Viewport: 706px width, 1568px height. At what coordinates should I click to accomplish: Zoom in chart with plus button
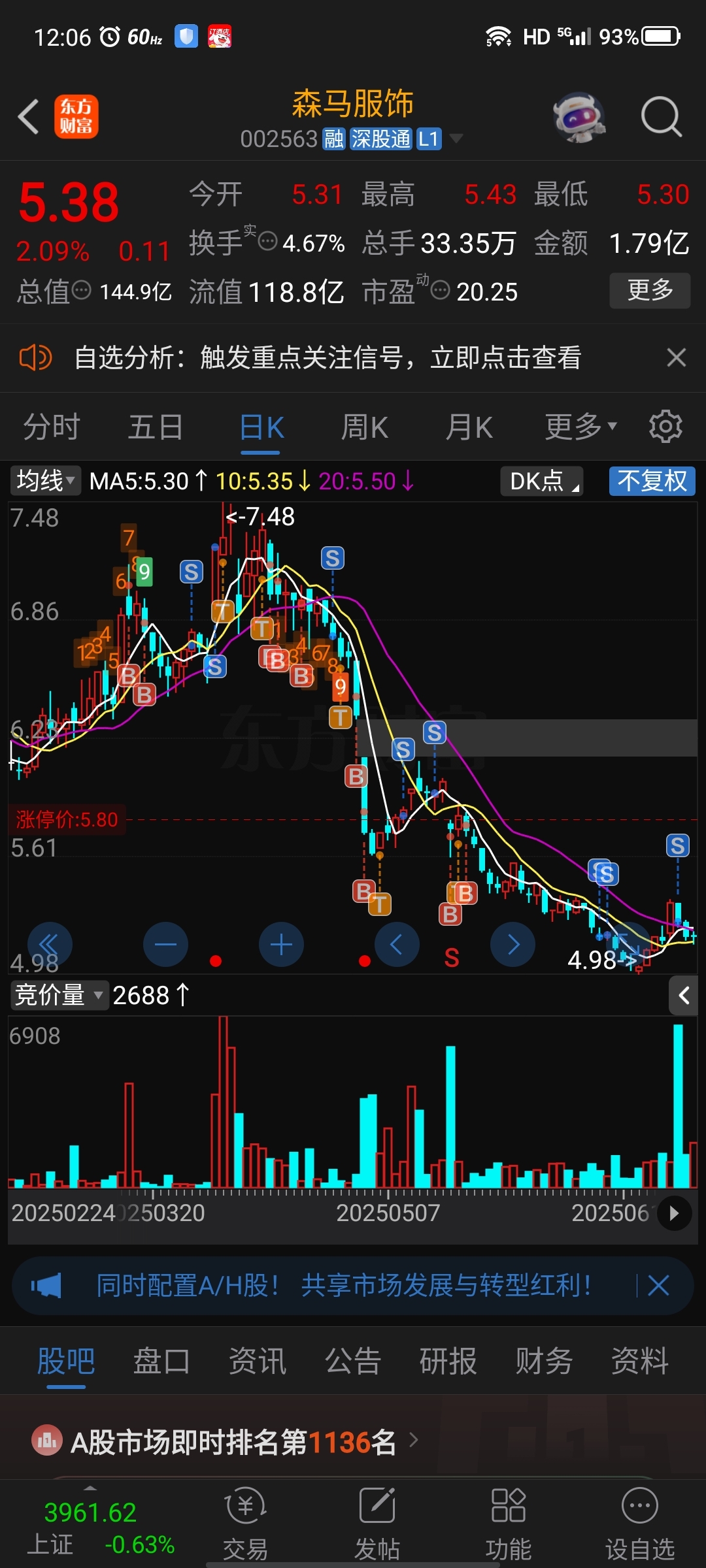tap(281, 944)
